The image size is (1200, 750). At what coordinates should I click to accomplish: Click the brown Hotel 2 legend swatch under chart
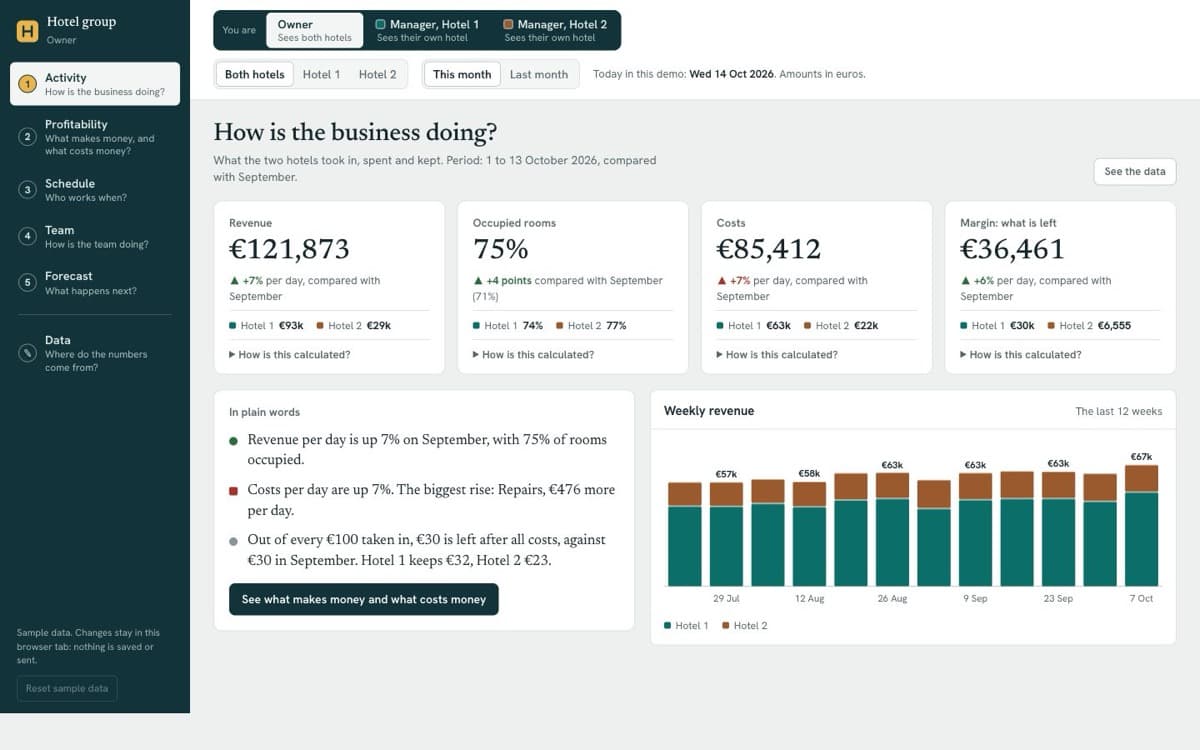click(725, 626)
